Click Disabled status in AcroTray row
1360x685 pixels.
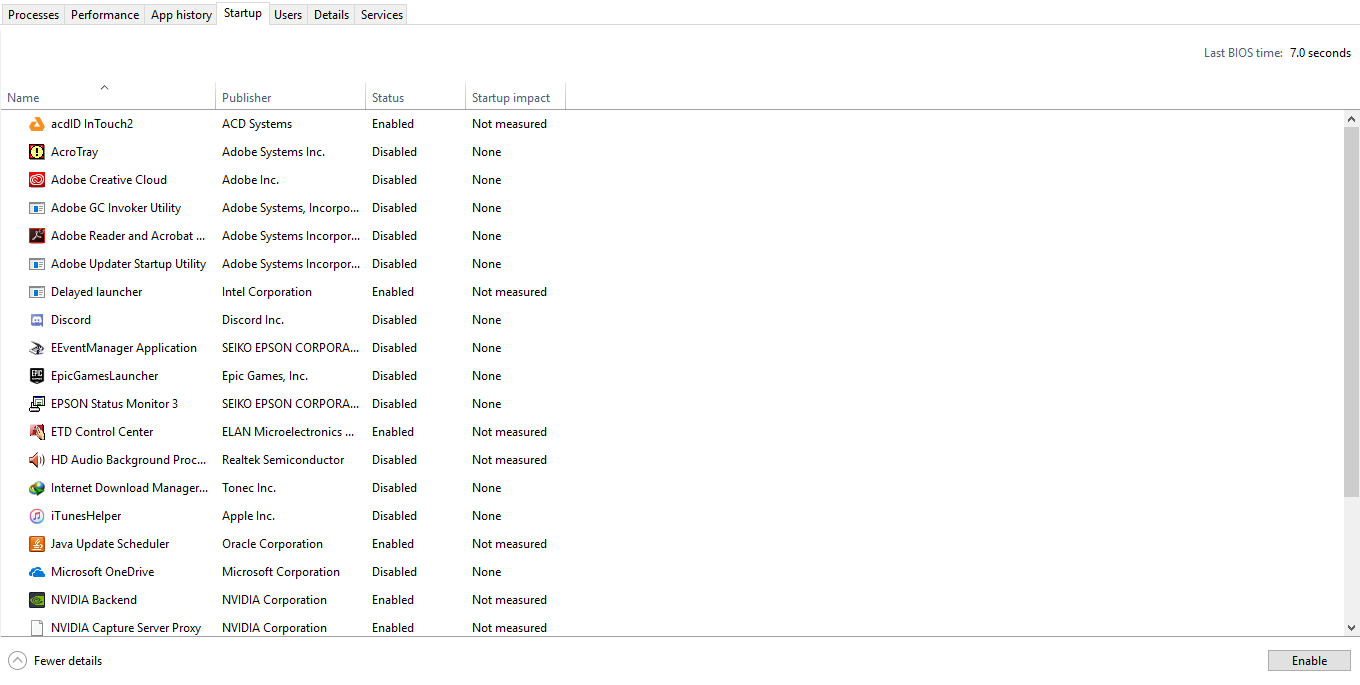click(x=394, y=152)
